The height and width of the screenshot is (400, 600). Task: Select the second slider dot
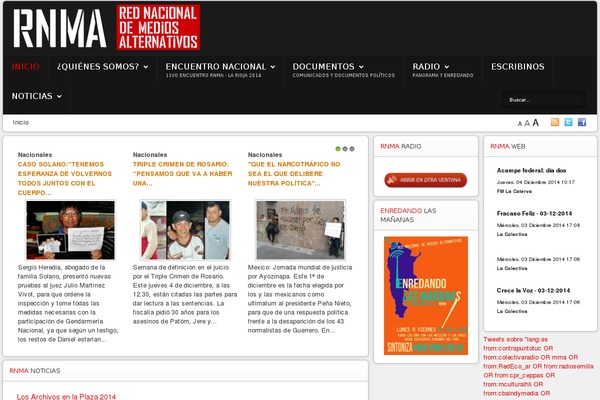coord(345,149)
